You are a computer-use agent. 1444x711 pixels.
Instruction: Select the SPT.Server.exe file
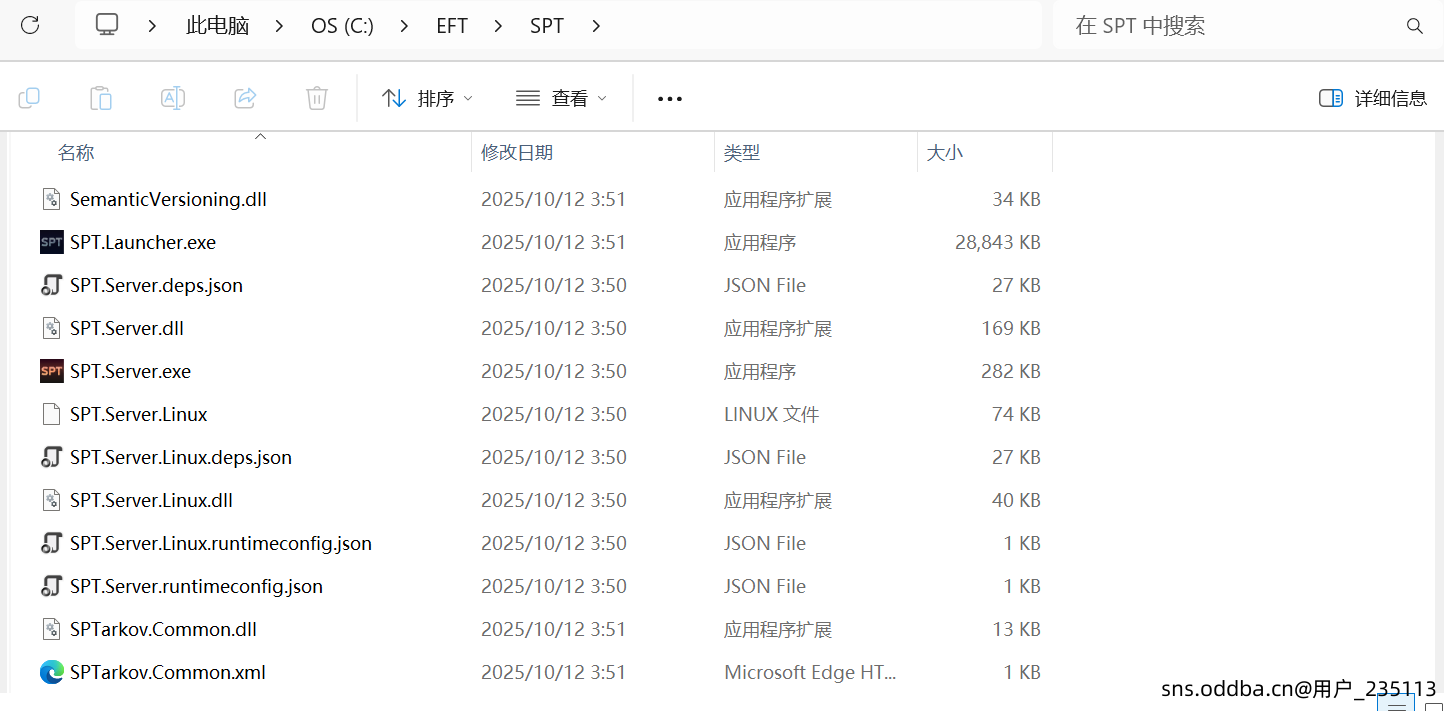pos(130,372)
